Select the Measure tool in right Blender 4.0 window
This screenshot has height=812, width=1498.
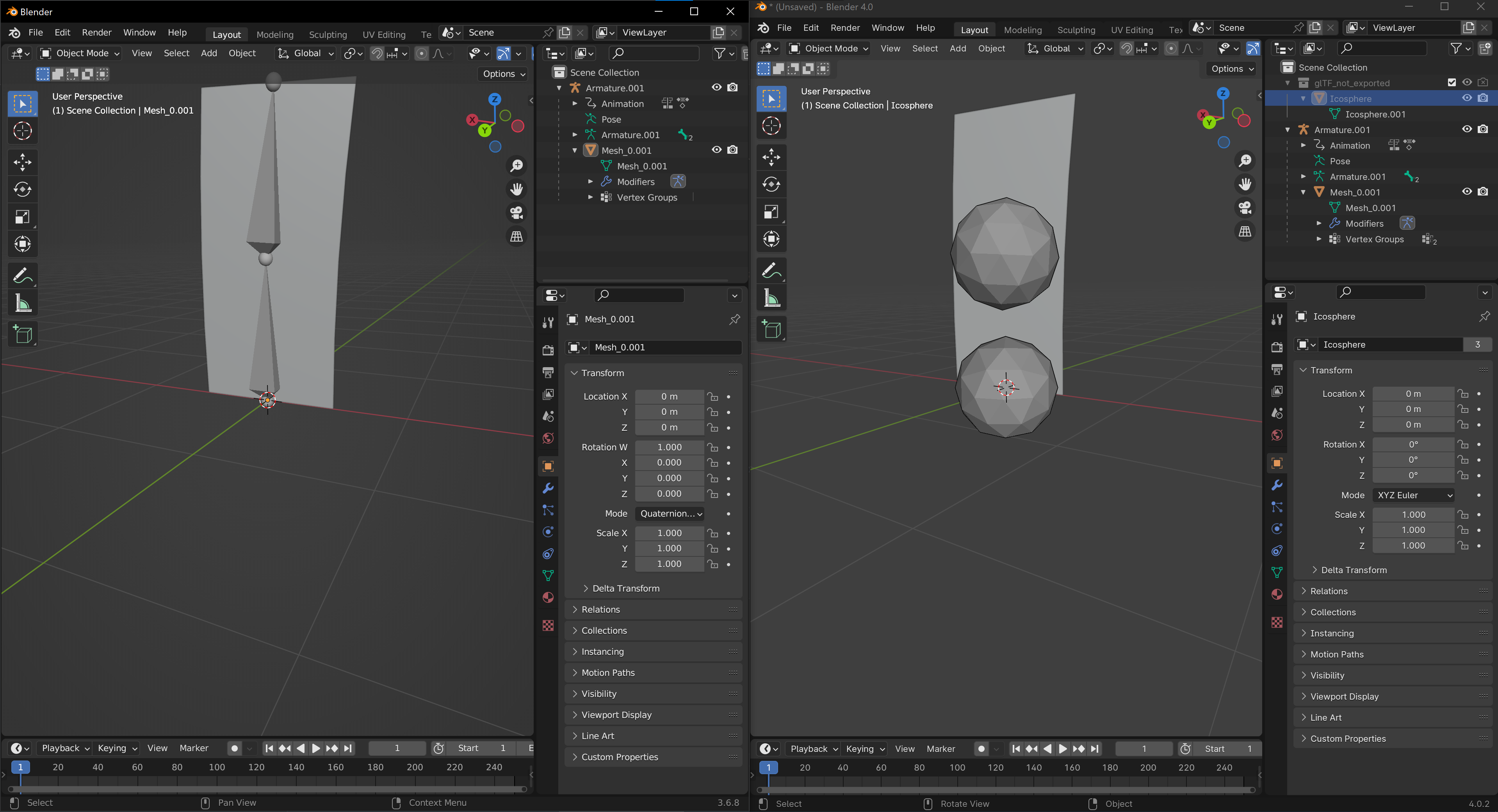[771, 299]
